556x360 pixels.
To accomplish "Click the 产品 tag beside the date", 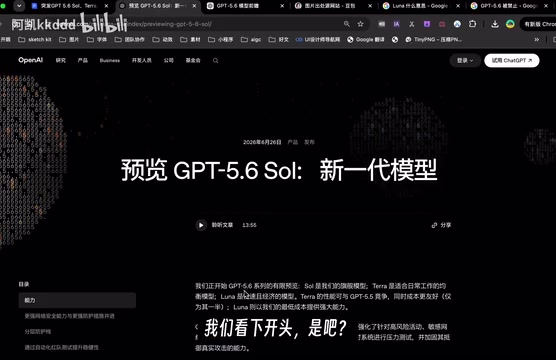I will 293,142.
